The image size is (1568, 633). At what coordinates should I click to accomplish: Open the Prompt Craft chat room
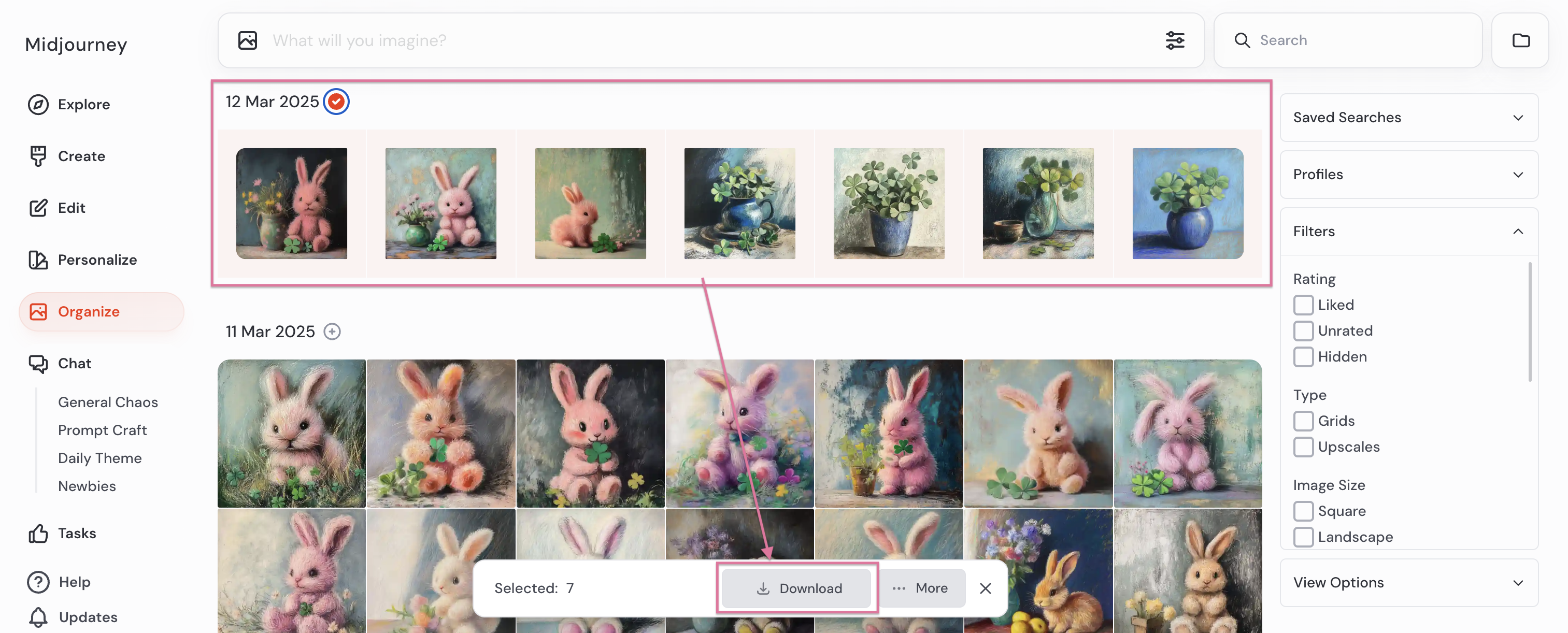click(x=102, y=430)
